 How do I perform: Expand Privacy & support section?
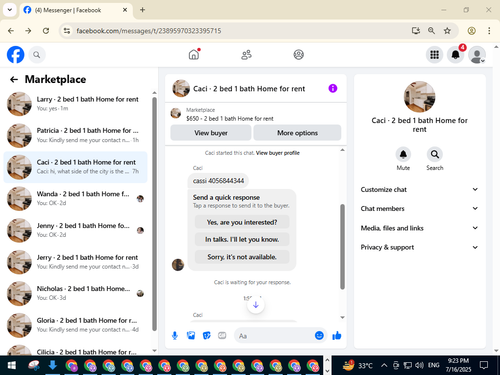tap(419, 247)
